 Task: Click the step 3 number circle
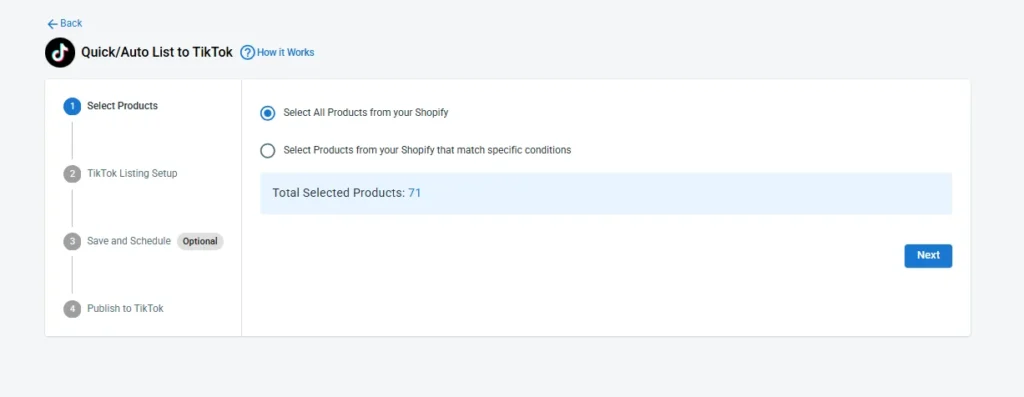72,242
